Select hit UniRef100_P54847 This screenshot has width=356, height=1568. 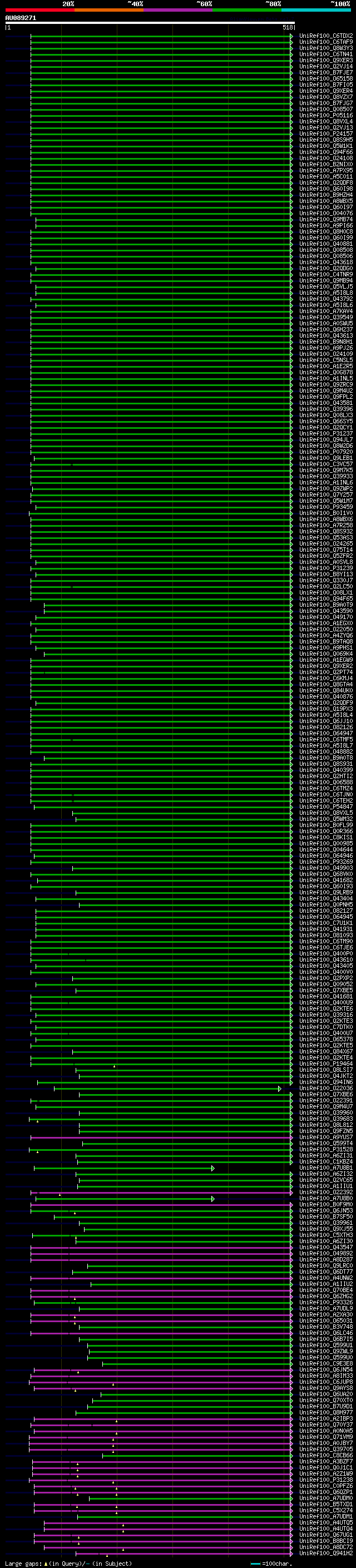click(326, 807)
